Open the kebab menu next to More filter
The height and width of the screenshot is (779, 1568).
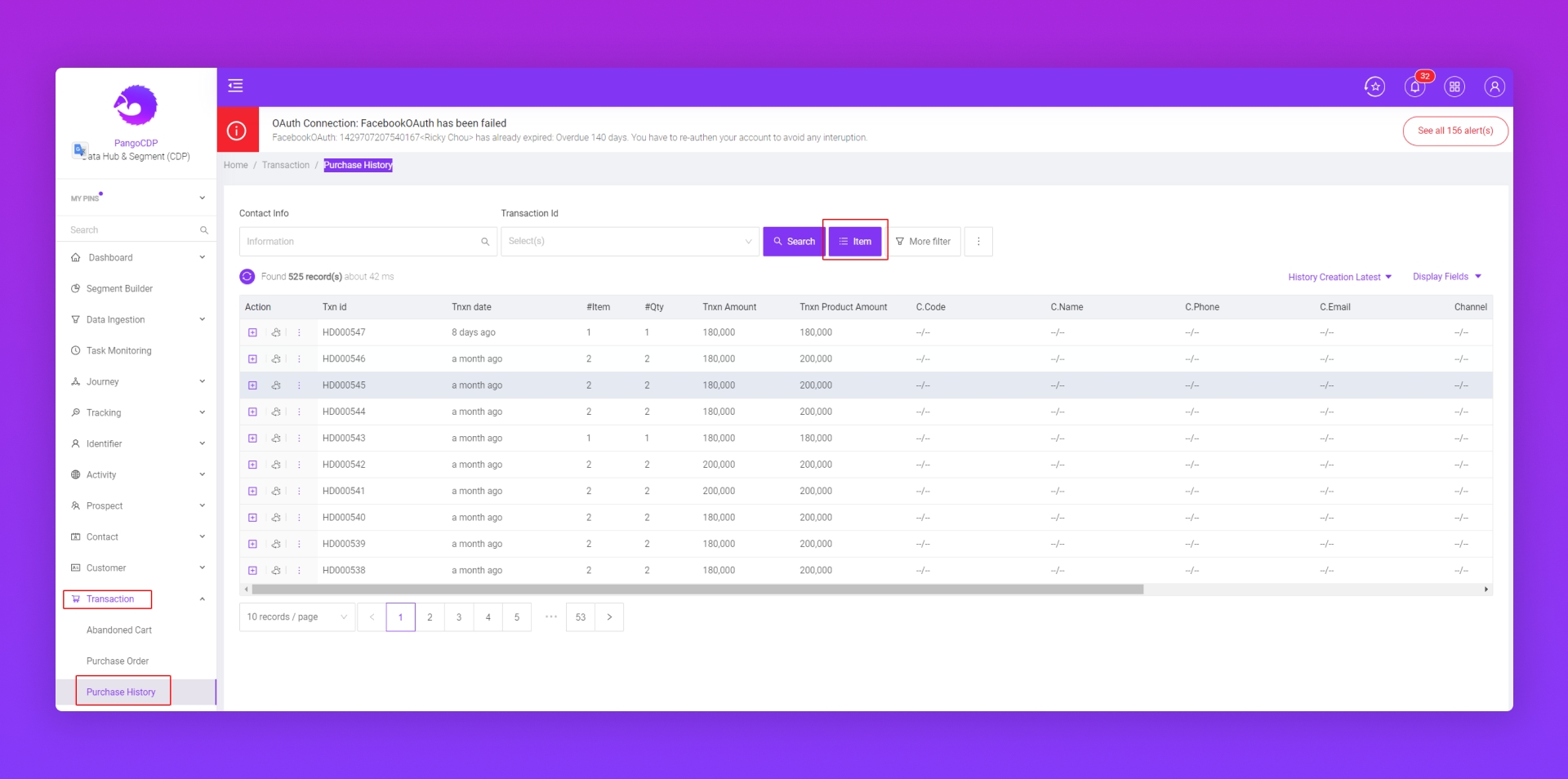(978, 242)
